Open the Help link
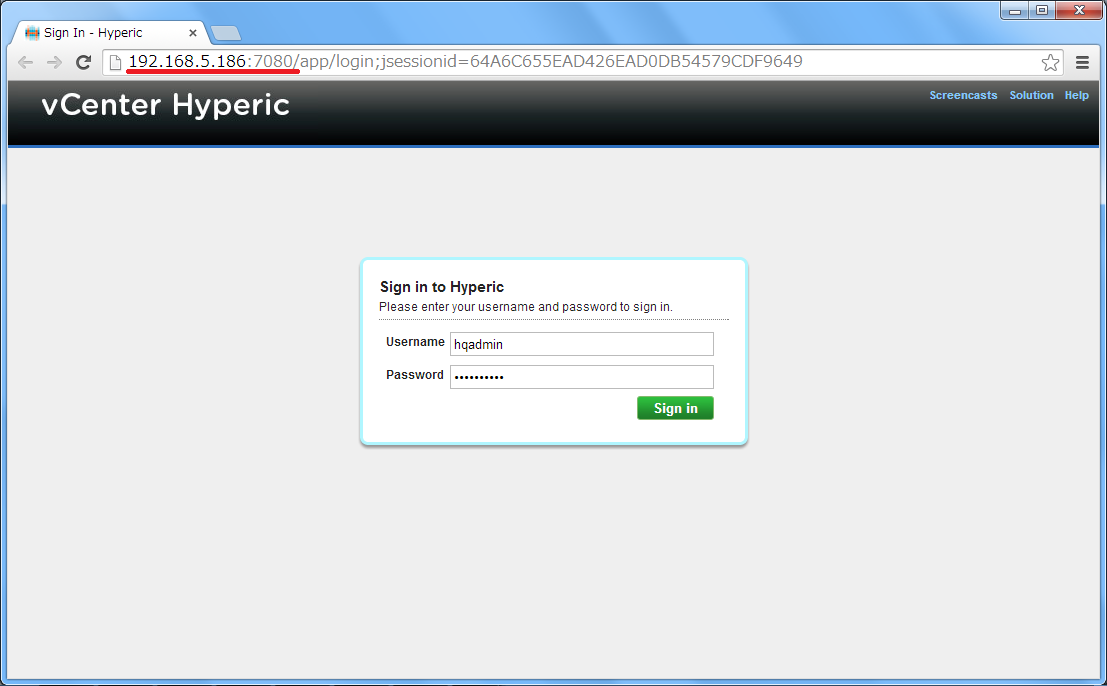The width and height of the screenshot is (1107, 686). click(1076, 95)
